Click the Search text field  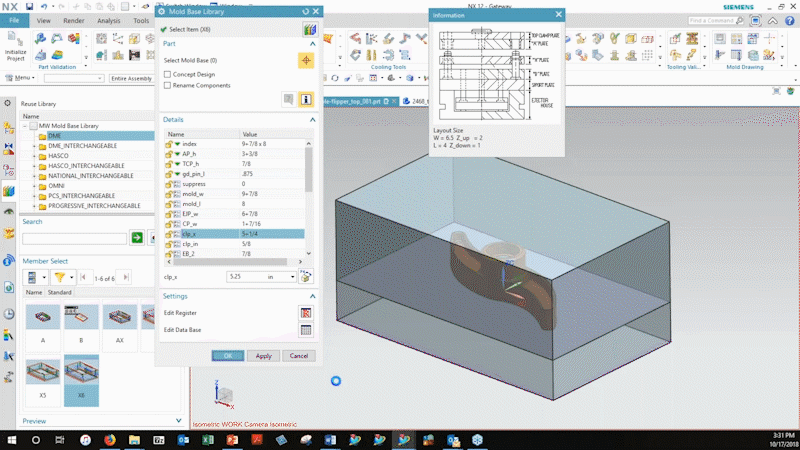pos(74,238)
